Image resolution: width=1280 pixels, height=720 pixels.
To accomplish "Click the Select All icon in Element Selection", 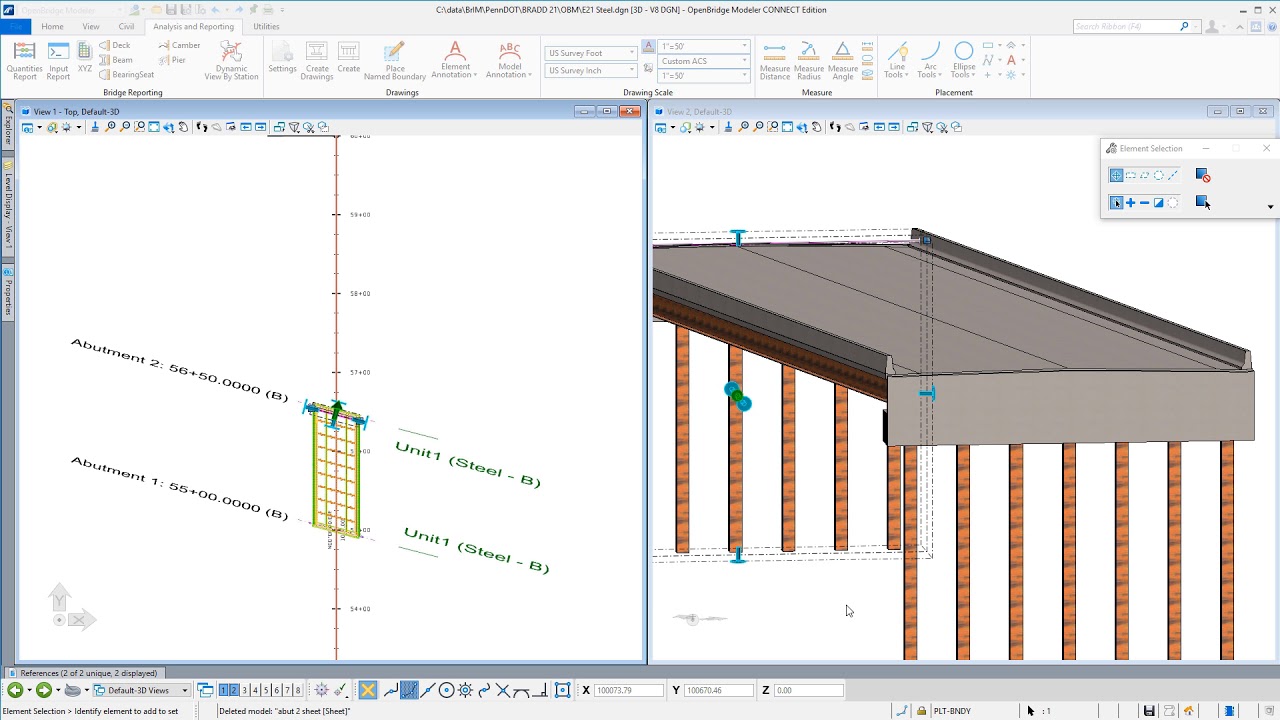I will tap(1203, 202).
